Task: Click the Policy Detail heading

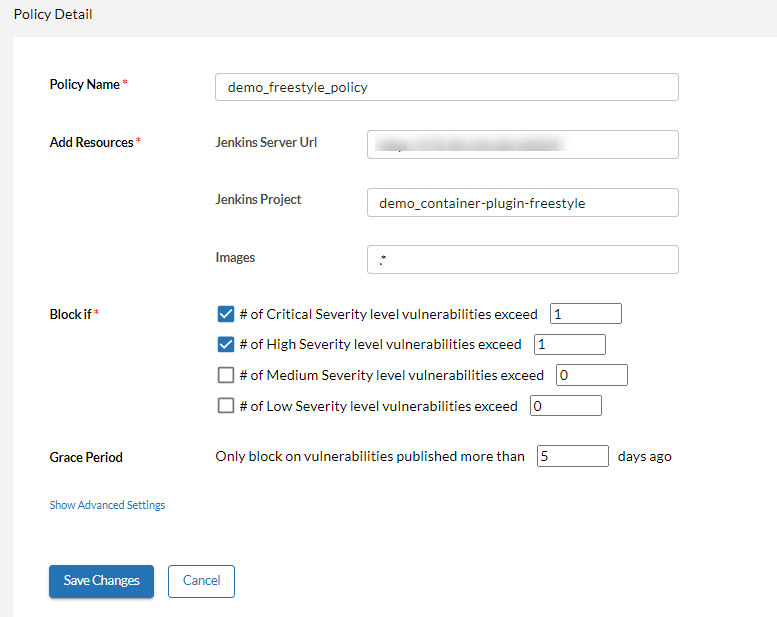Action: coord(53,15)
